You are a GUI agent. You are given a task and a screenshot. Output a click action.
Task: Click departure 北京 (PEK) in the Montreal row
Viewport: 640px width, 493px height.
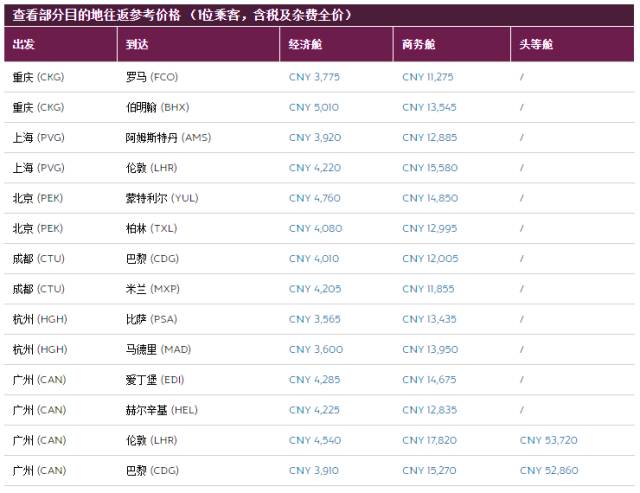tap(38, 198)
